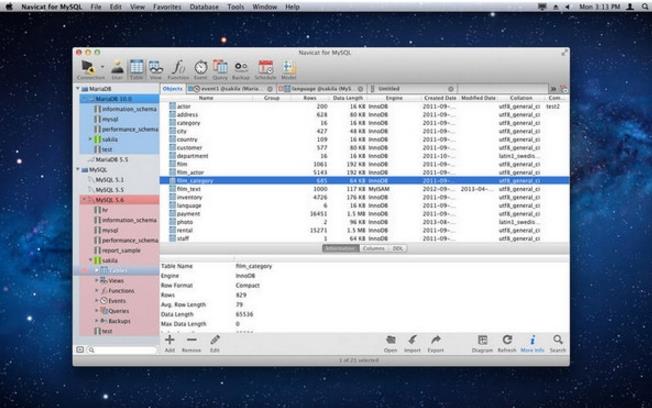This screenshot has width=652, height=408.
Task: Show the DDL detail tab
Action: 398,248
